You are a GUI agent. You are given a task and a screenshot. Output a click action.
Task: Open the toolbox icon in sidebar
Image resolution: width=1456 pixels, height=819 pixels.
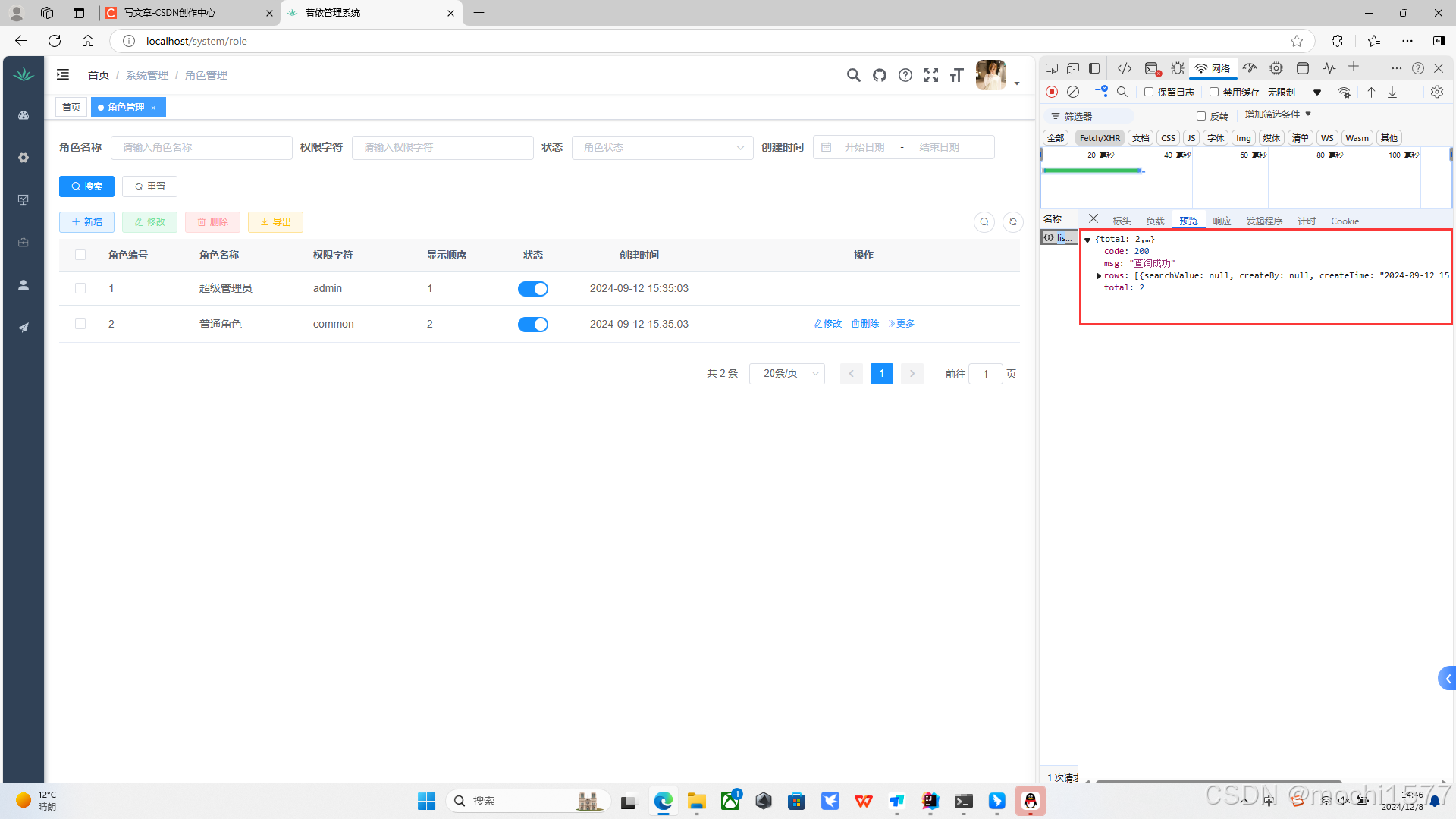[24, 243]
